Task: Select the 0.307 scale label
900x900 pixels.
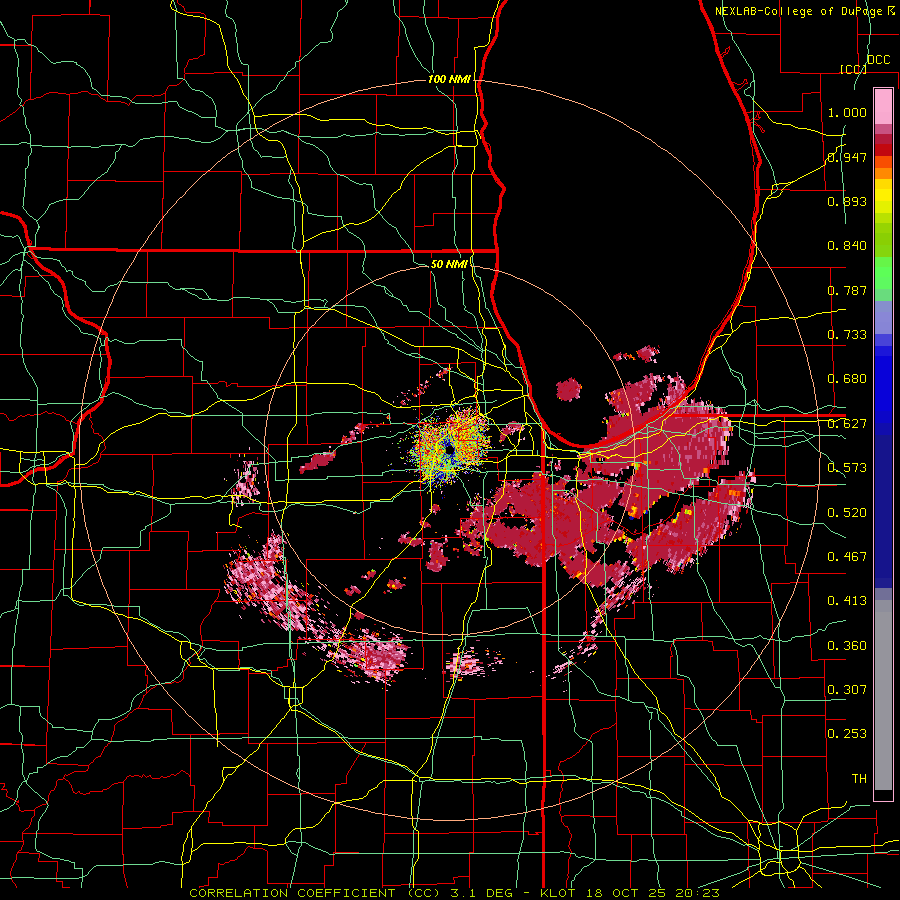Action: tap(847, 690)
